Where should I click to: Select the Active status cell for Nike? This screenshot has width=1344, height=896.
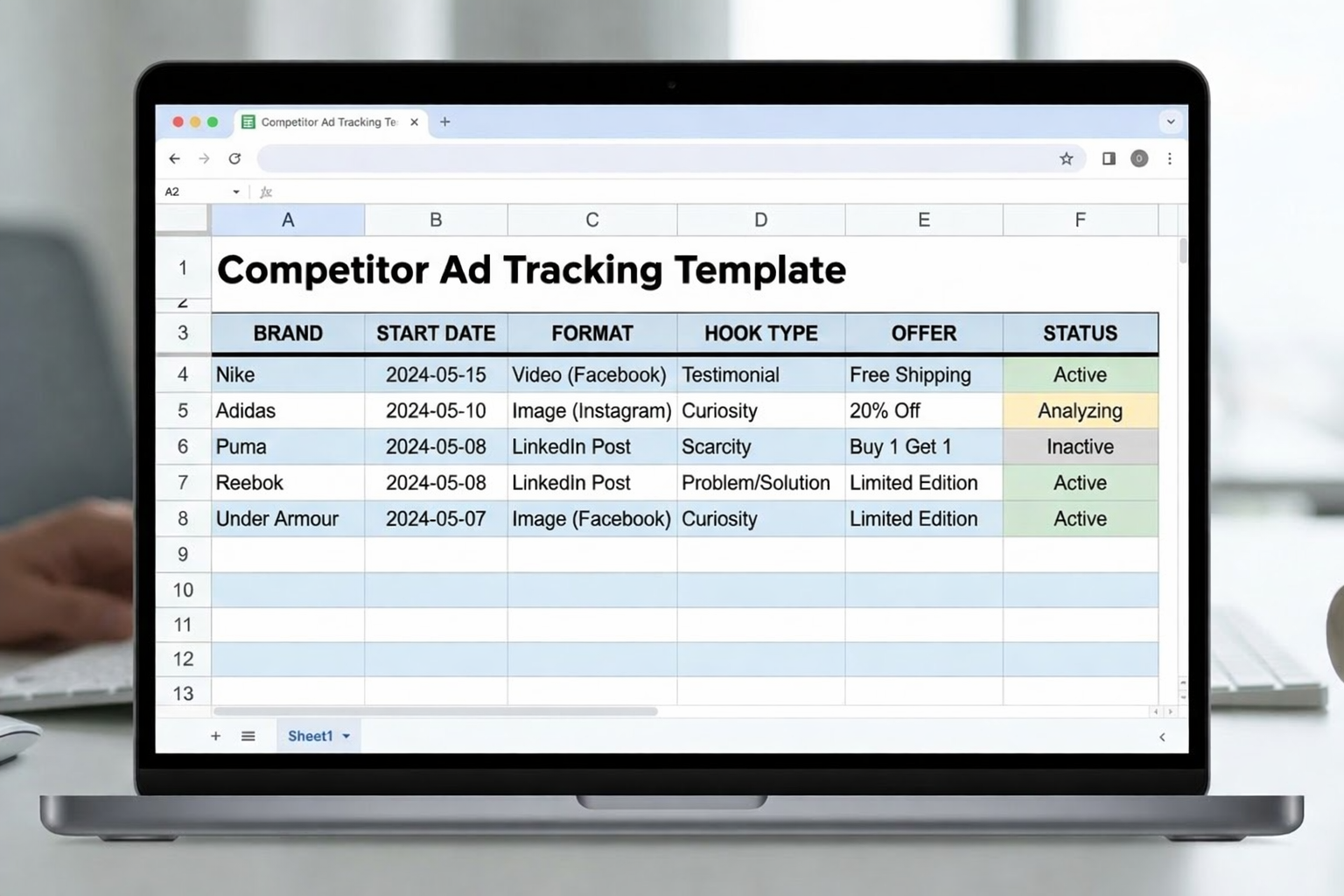coord(1080,374)
